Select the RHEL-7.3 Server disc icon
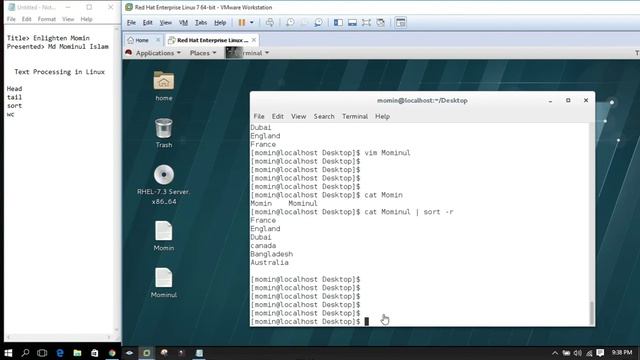This screenshot has width=640, height=360. tap(164, 184)
